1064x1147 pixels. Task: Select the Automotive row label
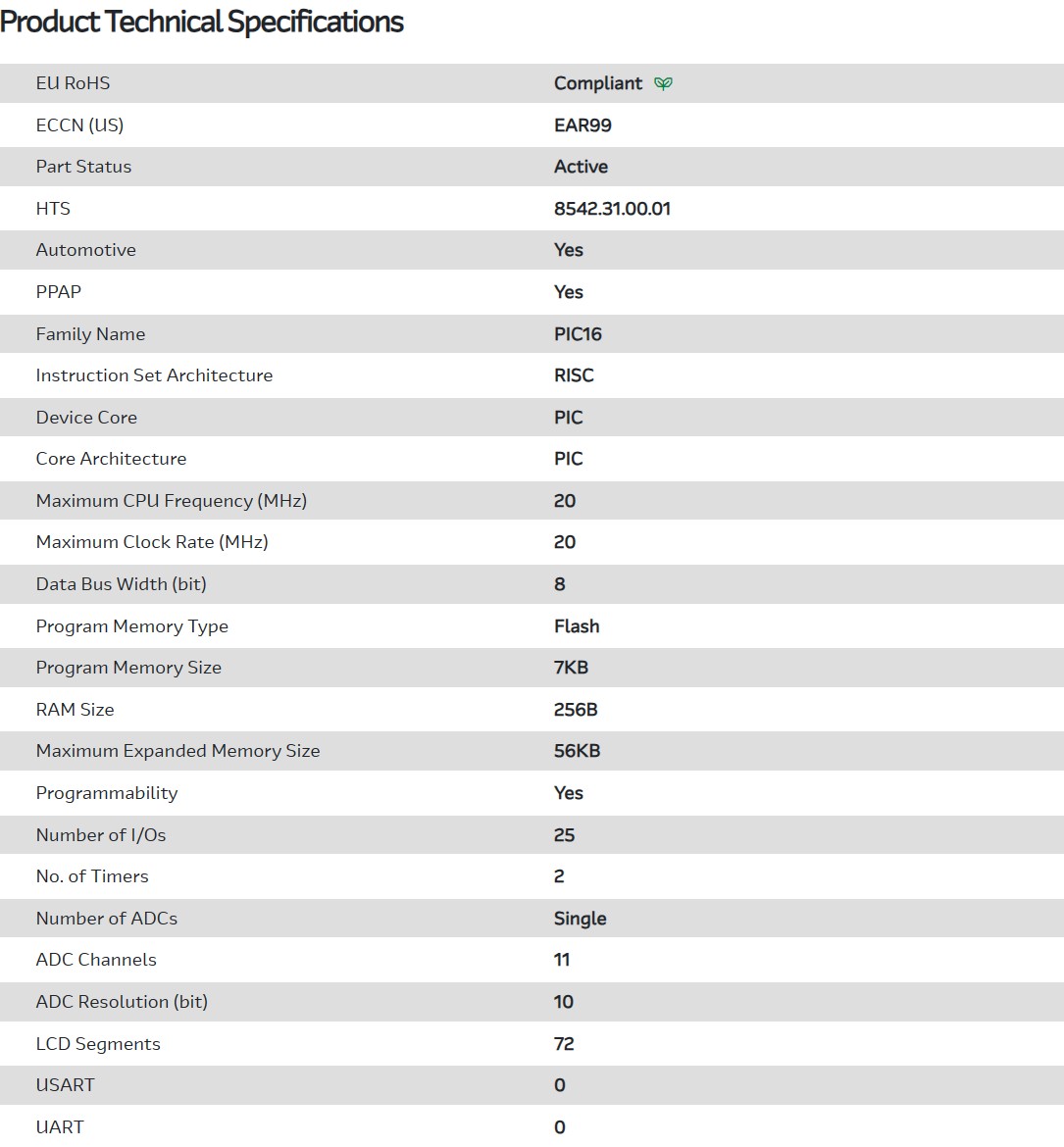click(x=85, y=250)
